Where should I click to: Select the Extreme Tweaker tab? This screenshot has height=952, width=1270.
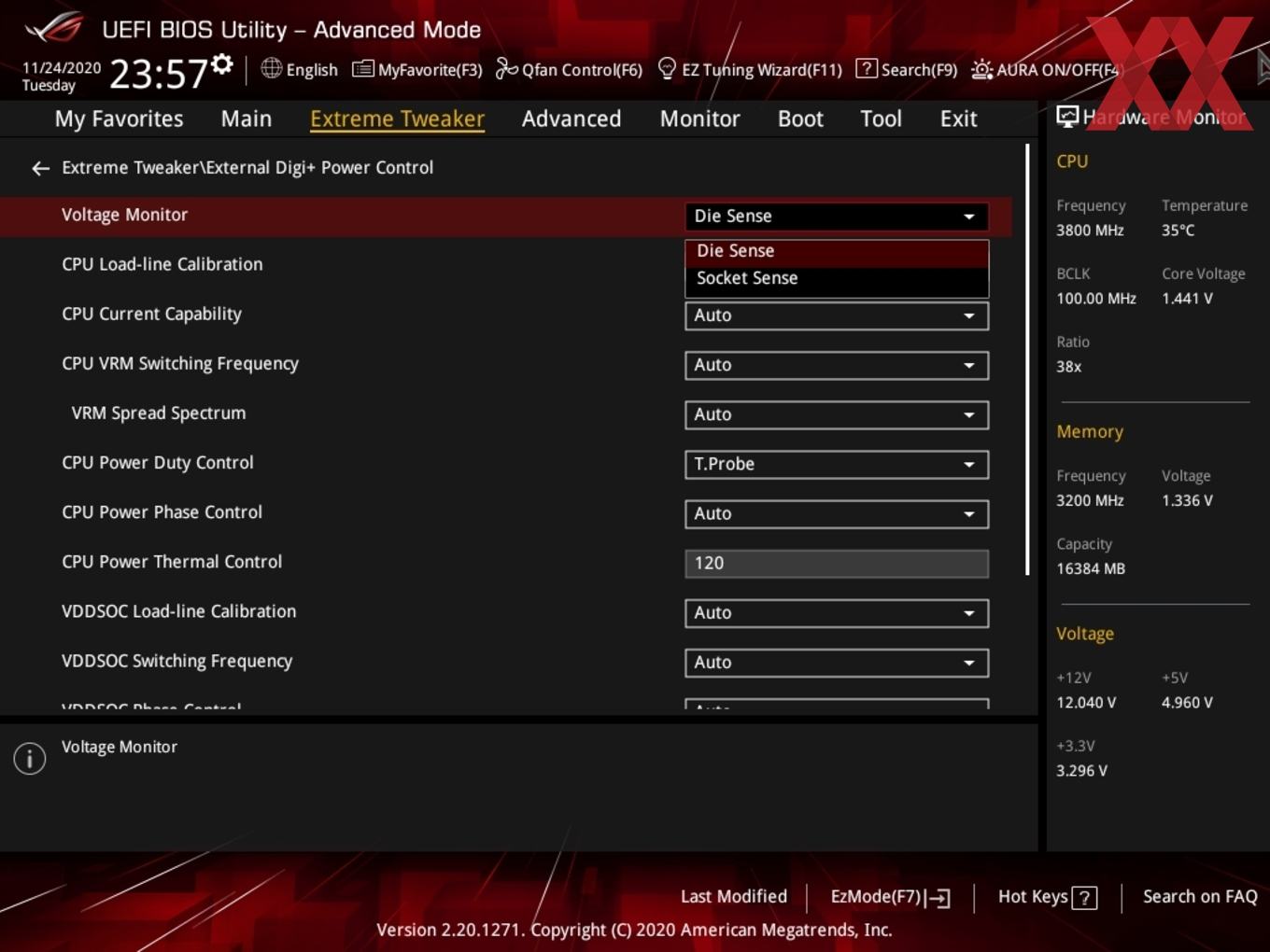[397, 119]
